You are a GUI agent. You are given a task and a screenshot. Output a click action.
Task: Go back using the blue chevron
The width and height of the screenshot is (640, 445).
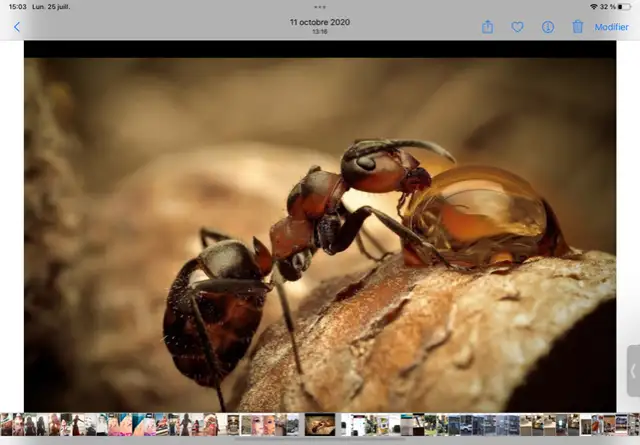(17, 27)
